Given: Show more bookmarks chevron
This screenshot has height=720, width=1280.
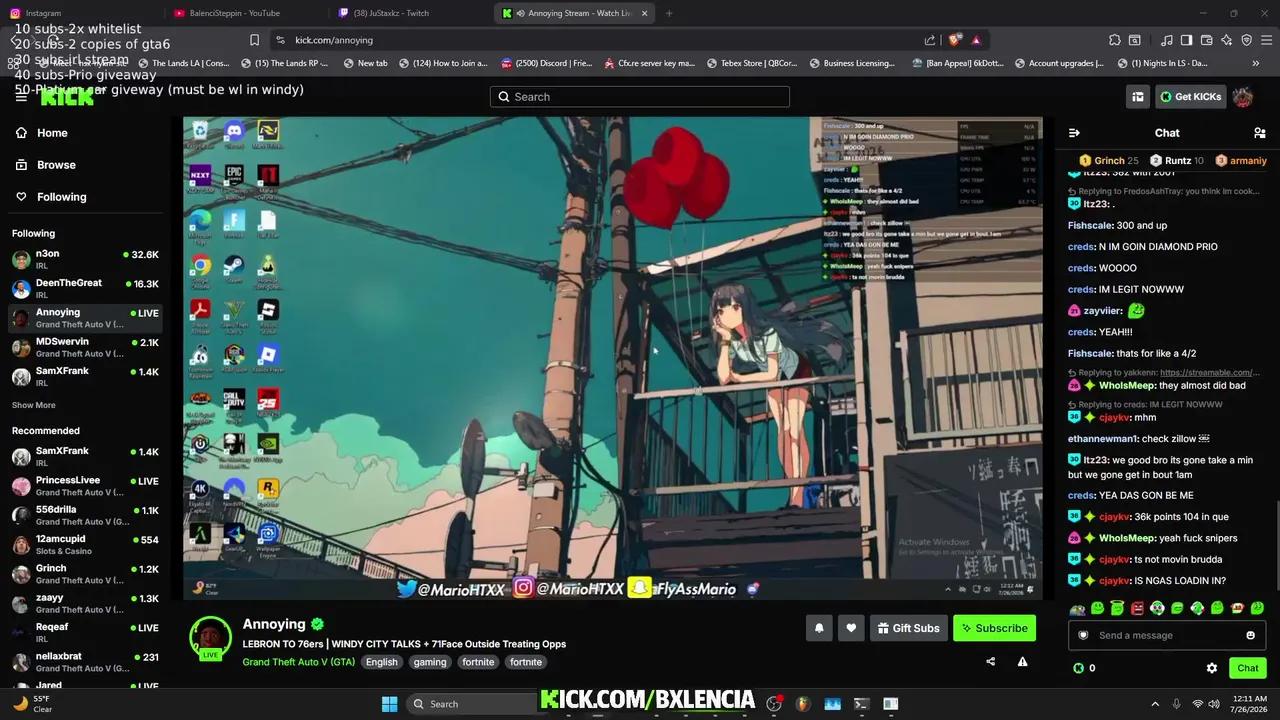Looking at the screenshot, I should pyautogui.click(x=1256, y=63).
